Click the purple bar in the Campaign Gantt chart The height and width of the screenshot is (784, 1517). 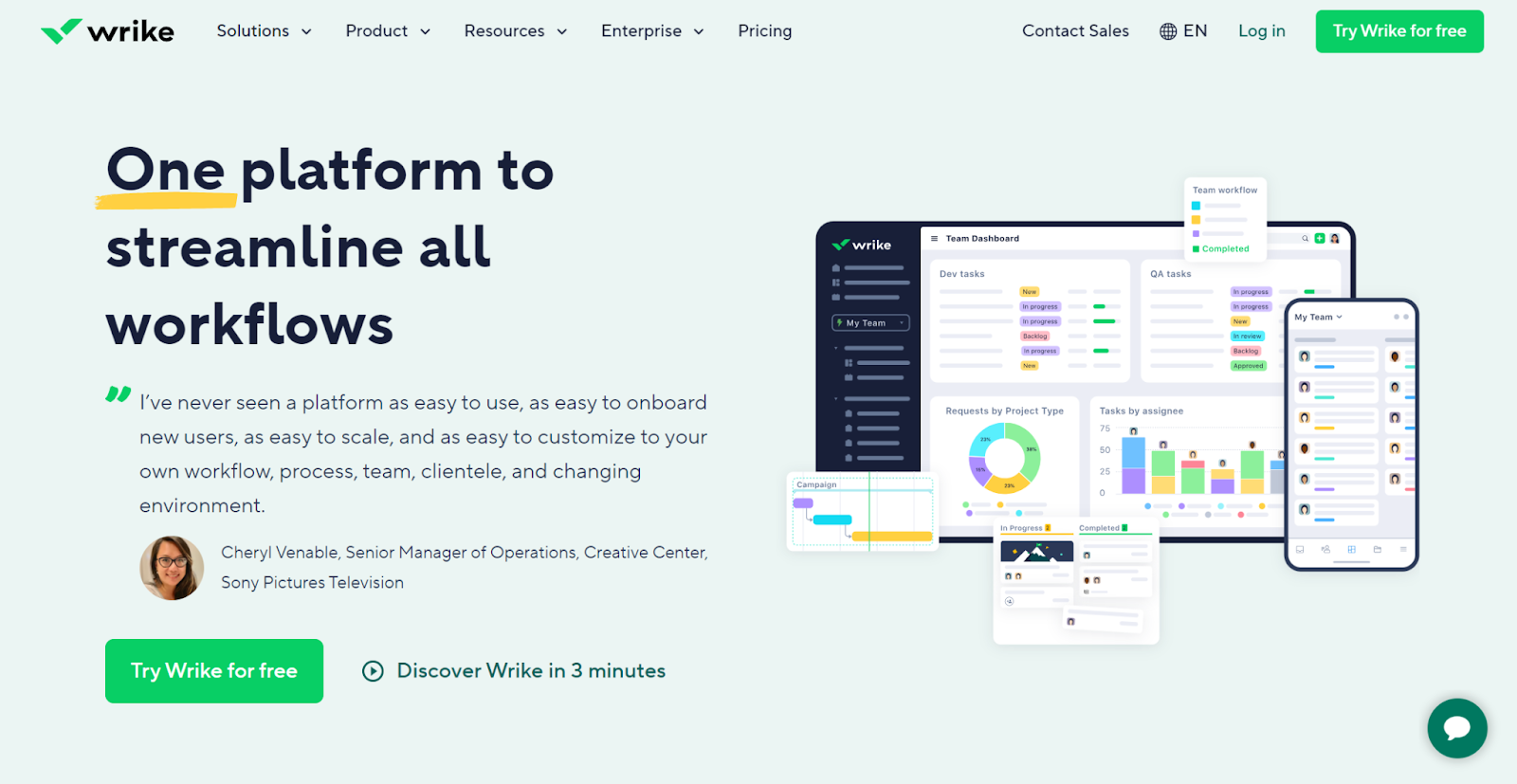pos(803,503)
